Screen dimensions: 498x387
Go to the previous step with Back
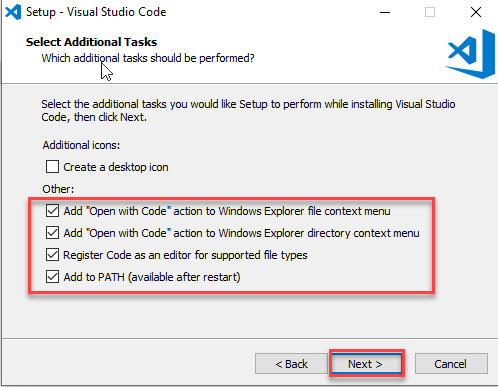[291, 364]
